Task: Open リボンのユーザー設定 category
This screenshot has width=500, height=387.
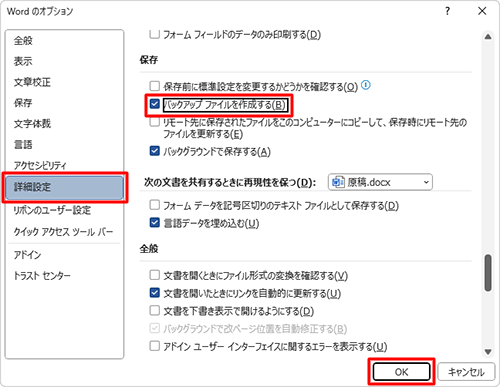Action: pyautogui.click(x=64, y=210)
